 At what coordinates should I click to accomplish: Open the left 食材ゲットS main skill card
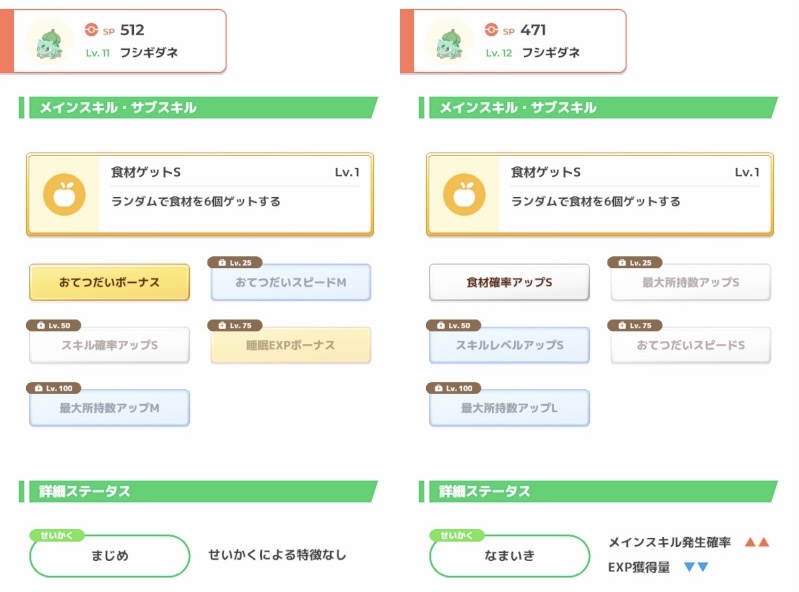coord(200,194)
